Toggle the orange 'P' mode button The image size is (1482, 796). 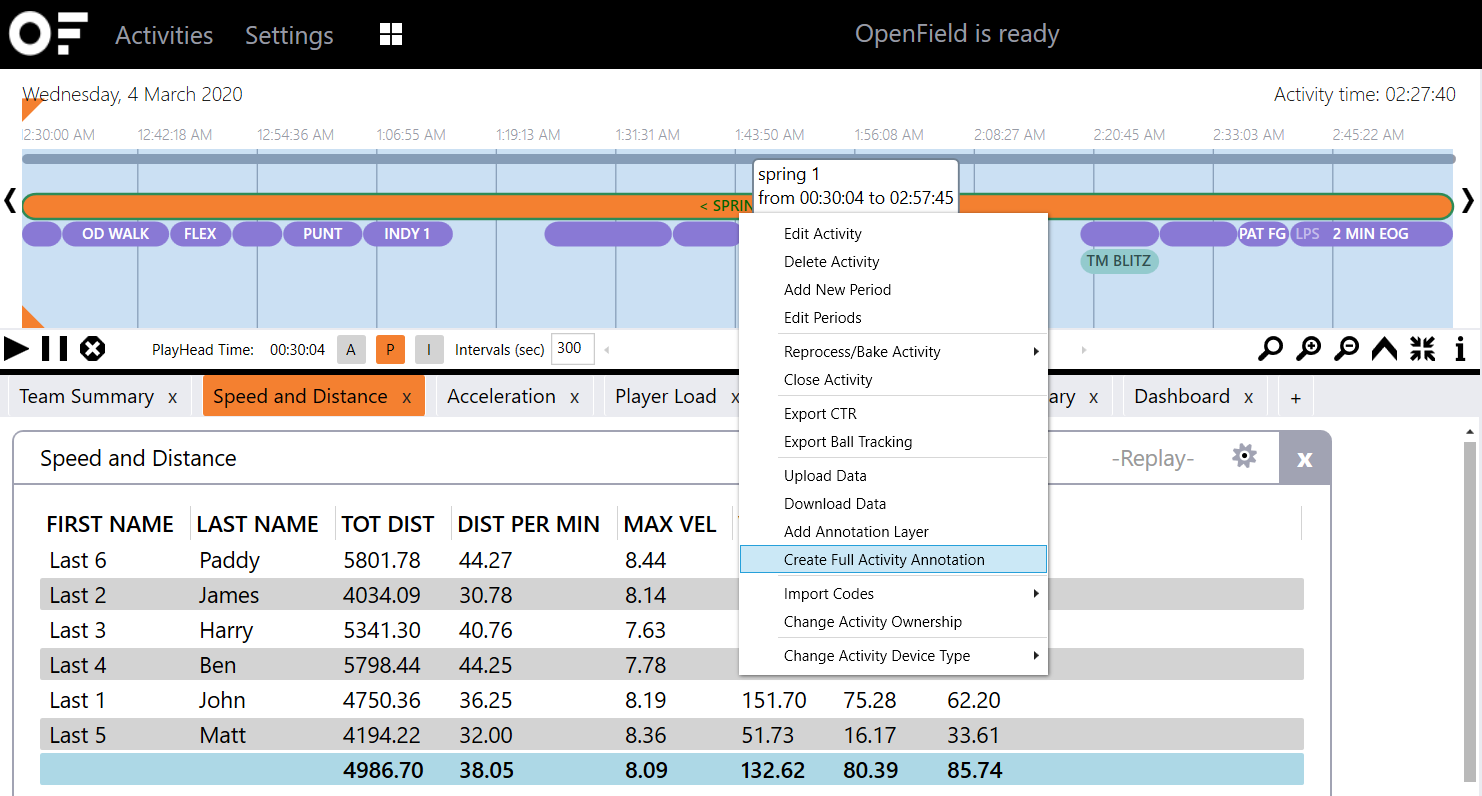point(390,349)
